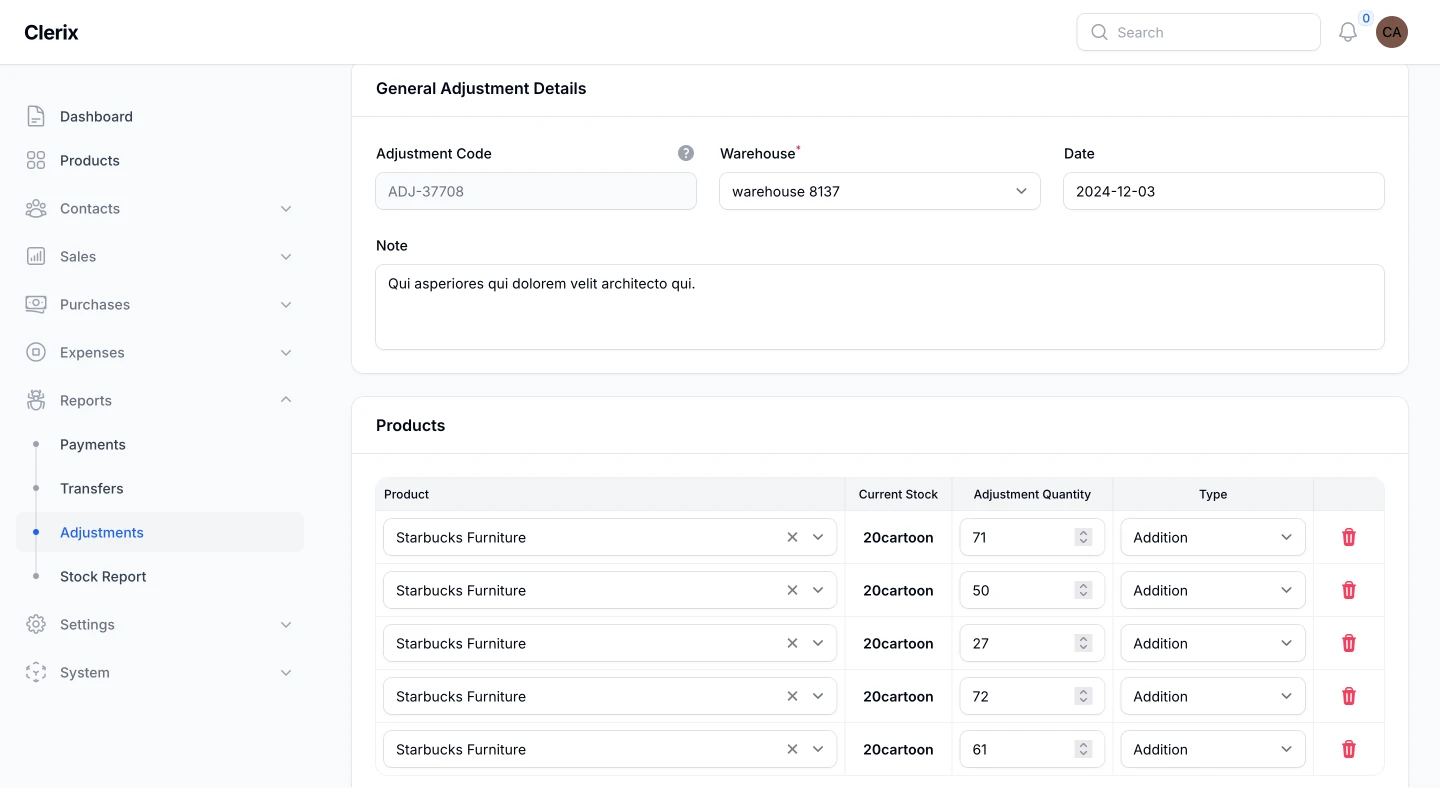This screenshot has width=1440, height=788.
Task: Click the Expenses circle icon
Action: pos(36,352)
